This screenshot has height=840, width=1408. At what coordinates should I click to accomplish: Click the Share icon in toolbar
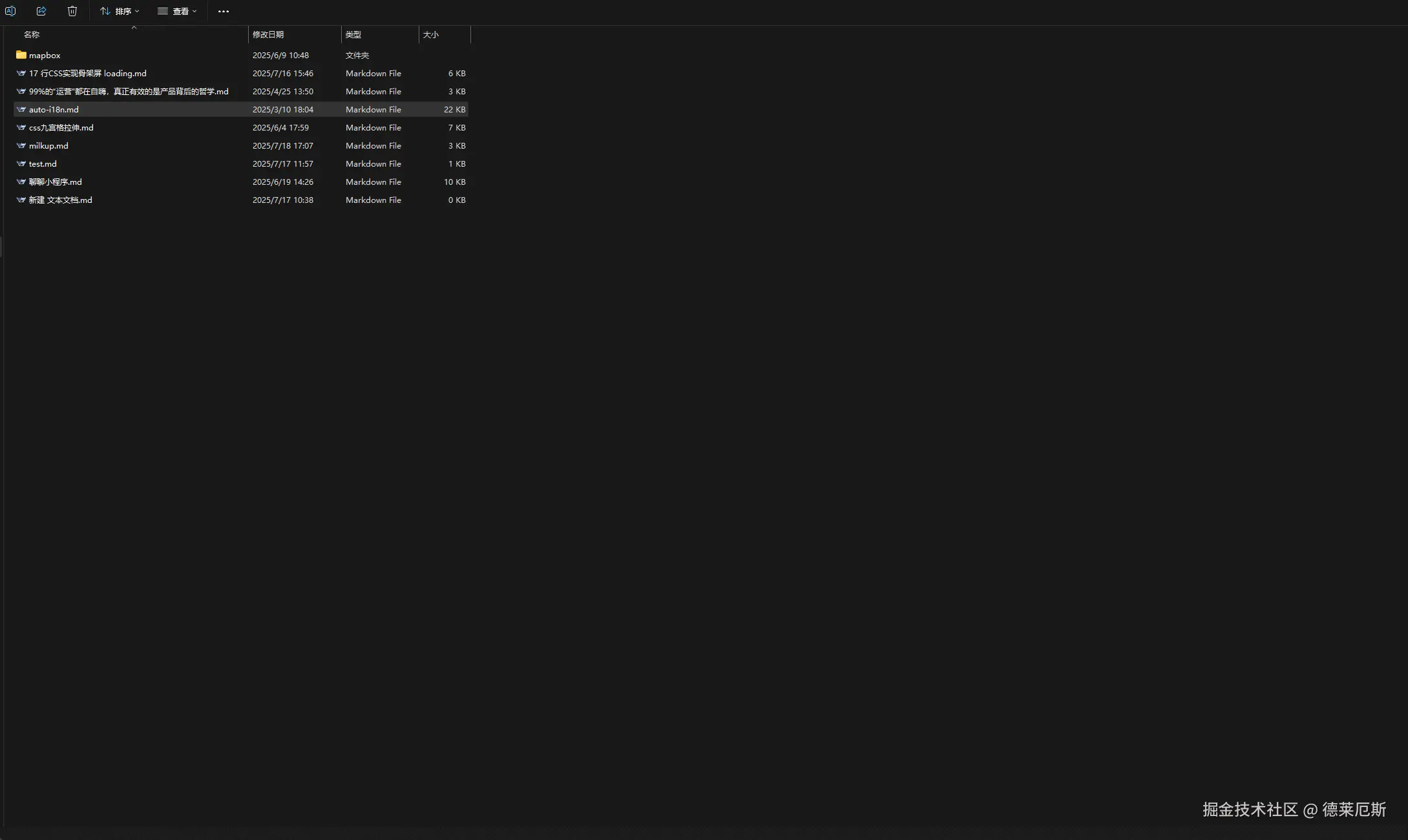tap(41, 11)
